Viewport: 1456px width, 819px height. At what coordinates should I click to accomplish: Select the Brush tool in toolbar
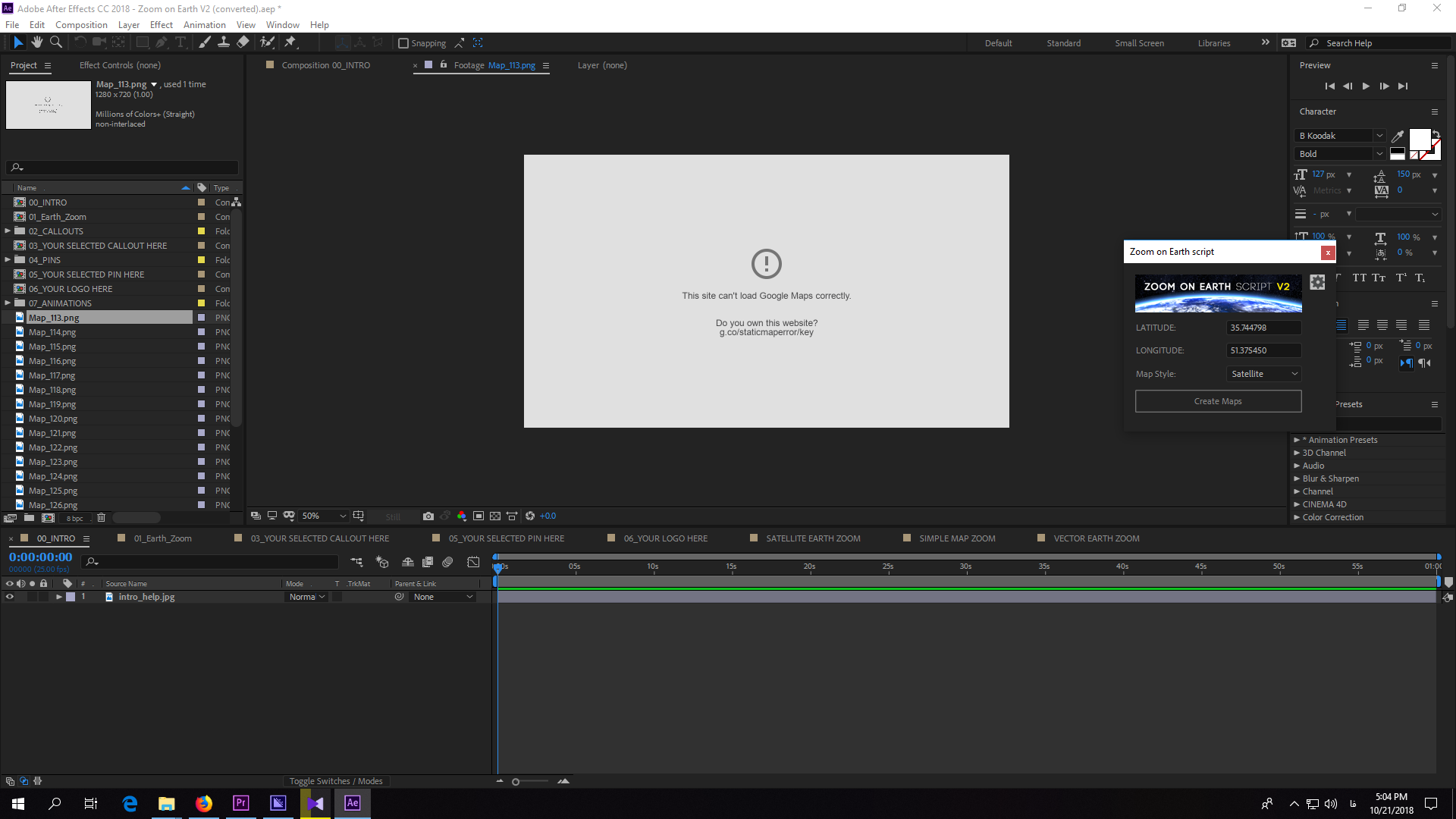(x=205, y=42)
